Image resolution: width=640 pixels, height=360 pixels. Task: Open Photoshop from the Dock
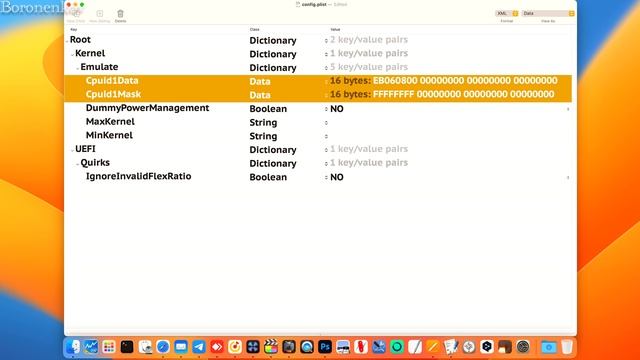pyautogui.click(x=325, y=347)
